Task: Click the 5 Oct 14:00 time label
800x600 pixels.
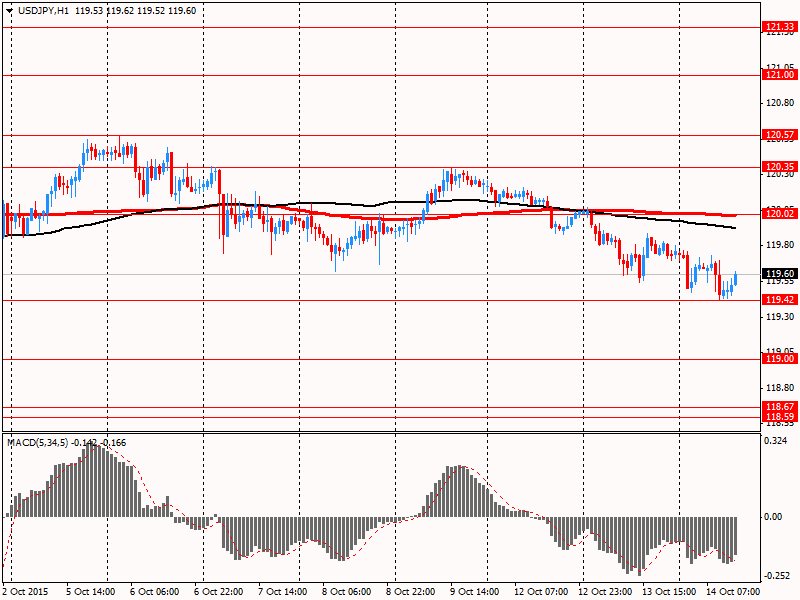Action: (92, 592)
